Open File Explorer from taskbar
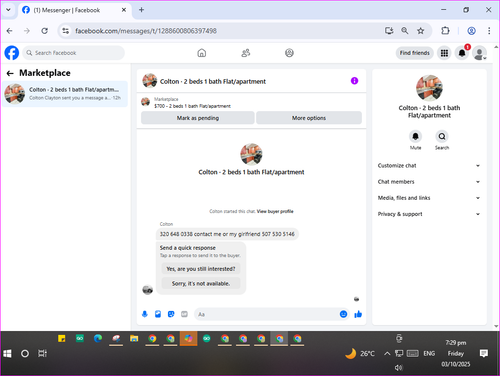 click(x=134, y=339)
